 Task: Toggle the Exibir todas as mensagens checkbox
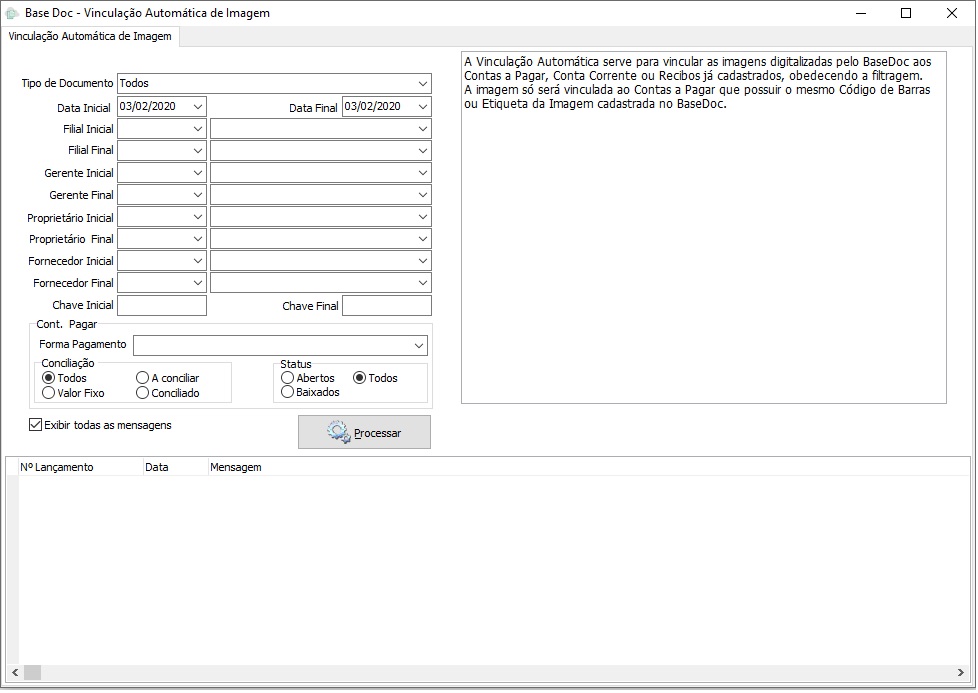36,425
